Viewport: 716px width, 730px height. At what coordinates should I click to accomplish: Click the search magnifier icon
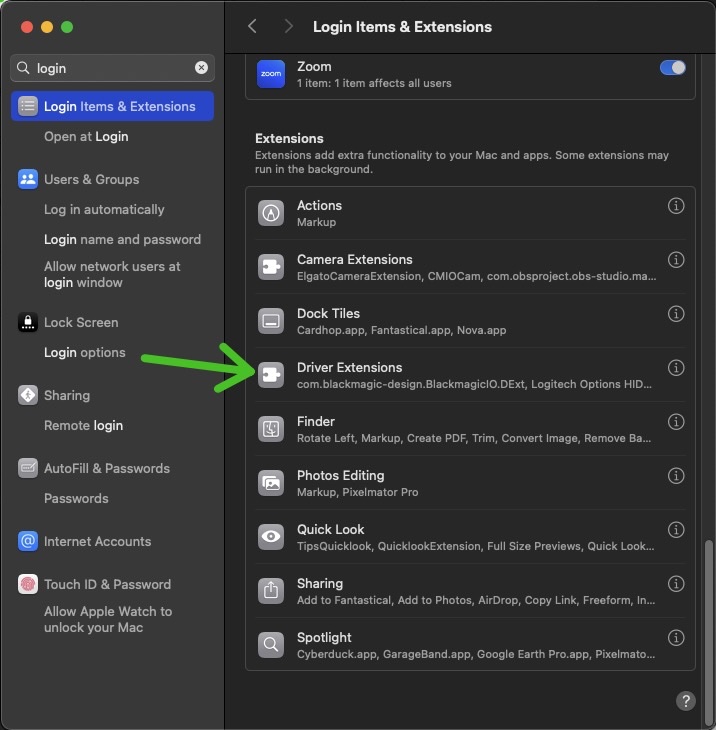[x=23, y=68]
